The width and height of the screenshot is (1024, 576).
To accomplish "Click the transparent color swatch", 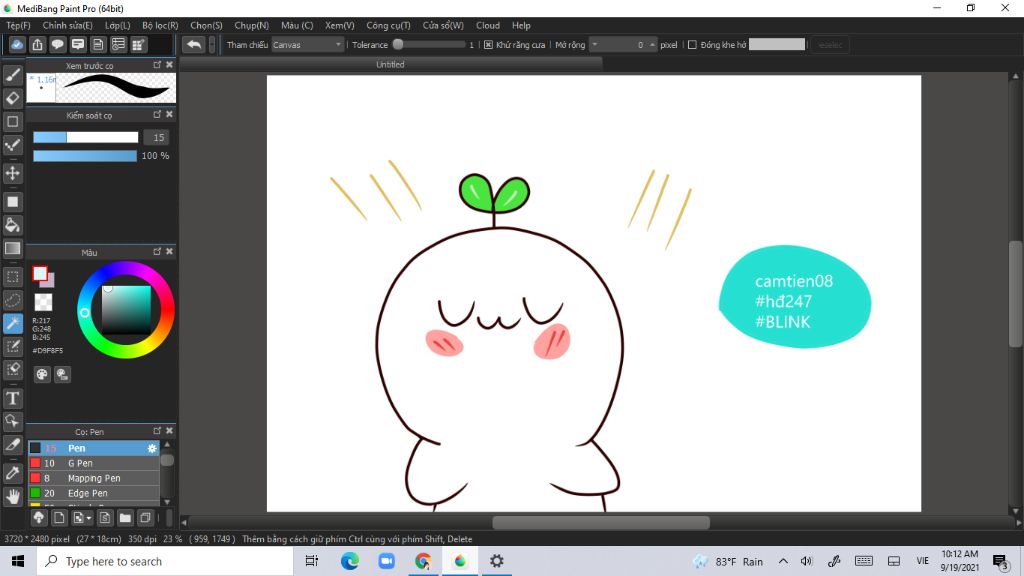I will (43, 302).
